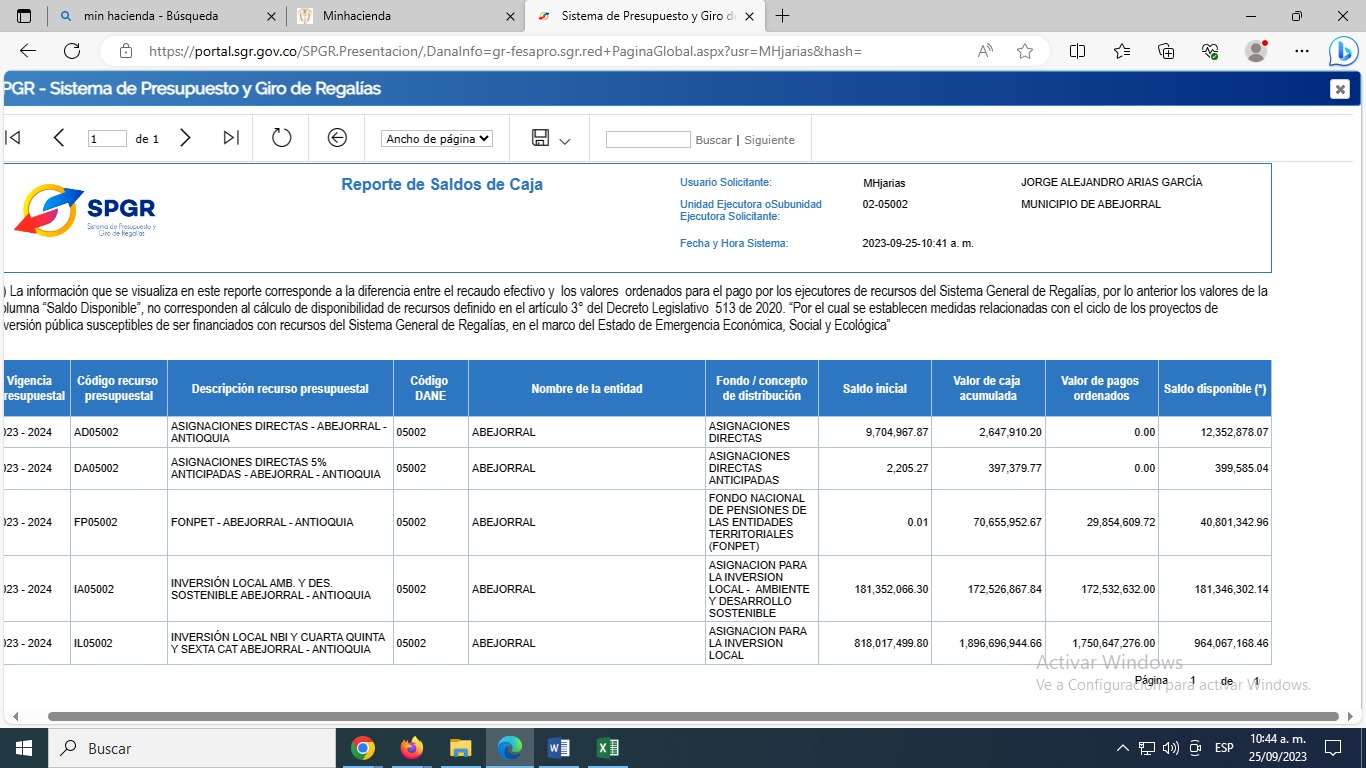Click MUNICIPIO DE ABEJORRAL text

coord(1090,204)
